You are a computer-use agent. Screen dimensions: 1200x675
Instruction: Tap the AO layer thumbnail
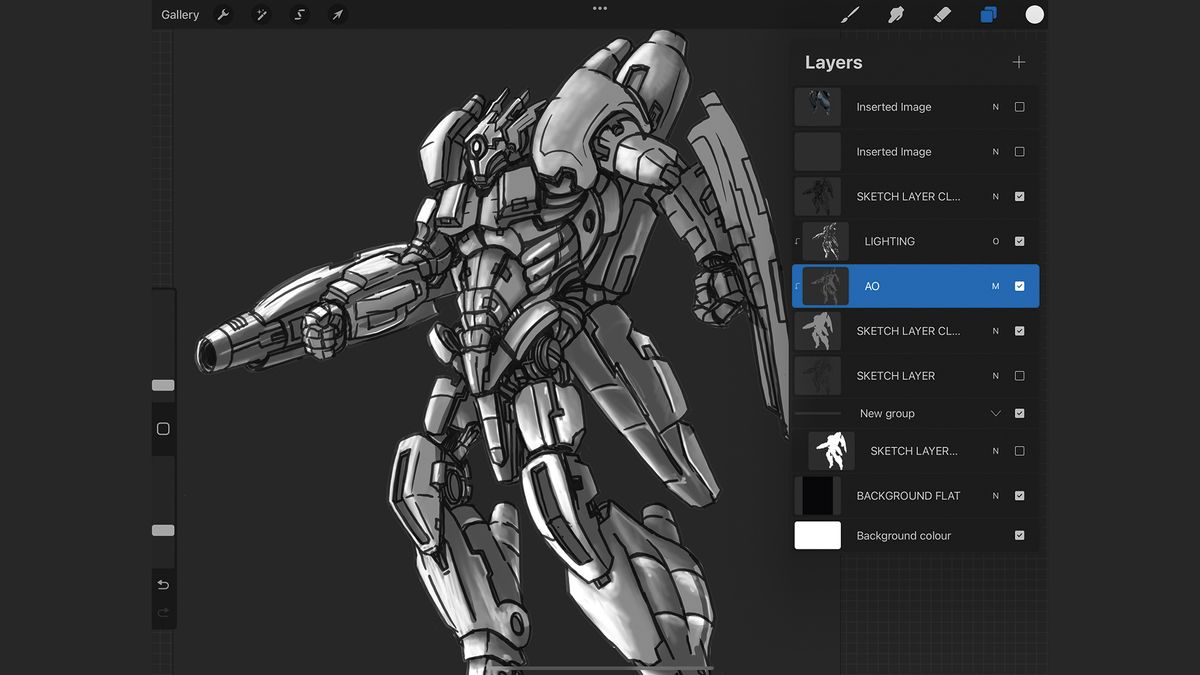(x=828, y=286)
